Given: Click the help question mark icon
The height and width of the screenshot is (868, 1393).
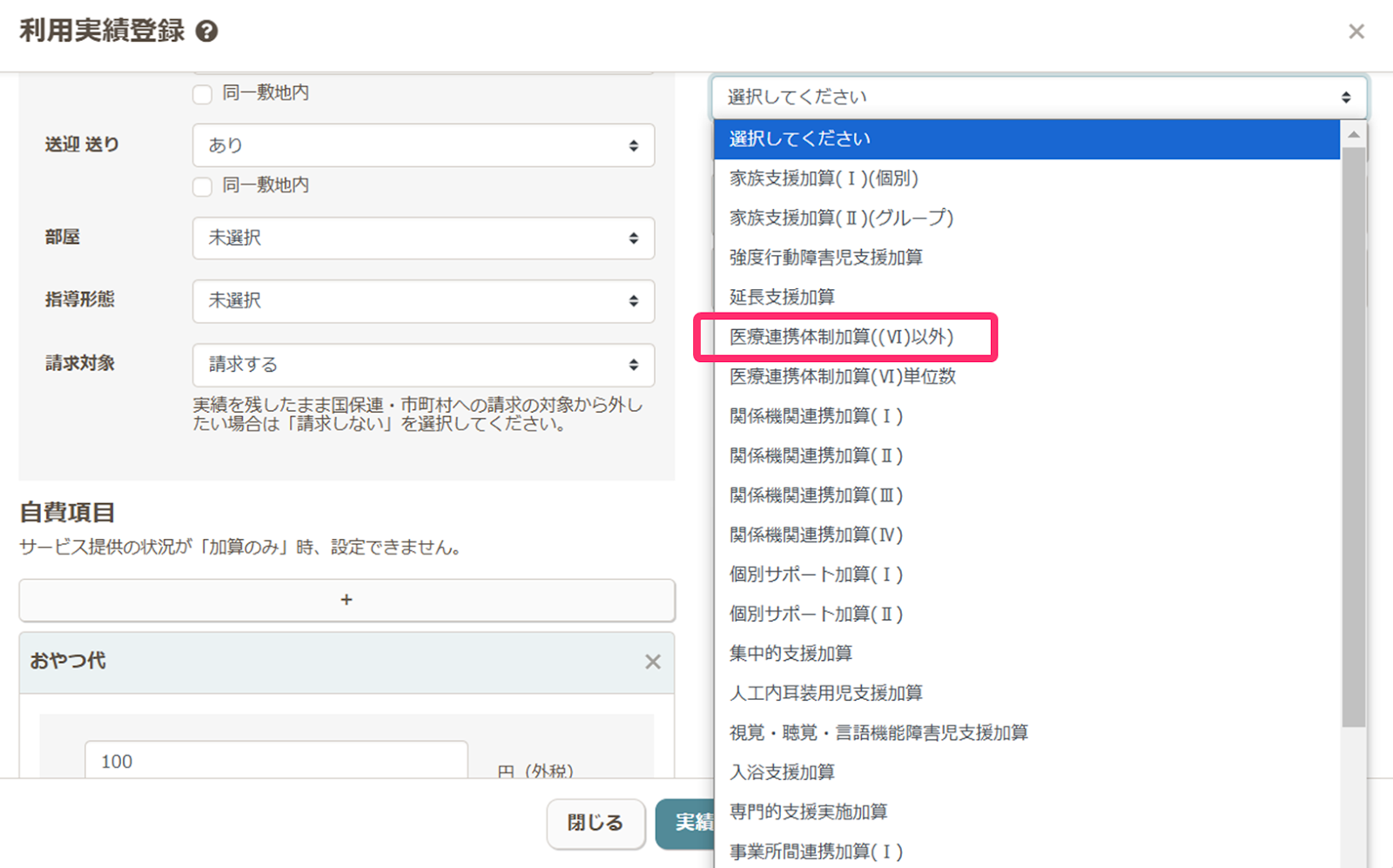Looking at the screenshot, I should pos(206,32).
